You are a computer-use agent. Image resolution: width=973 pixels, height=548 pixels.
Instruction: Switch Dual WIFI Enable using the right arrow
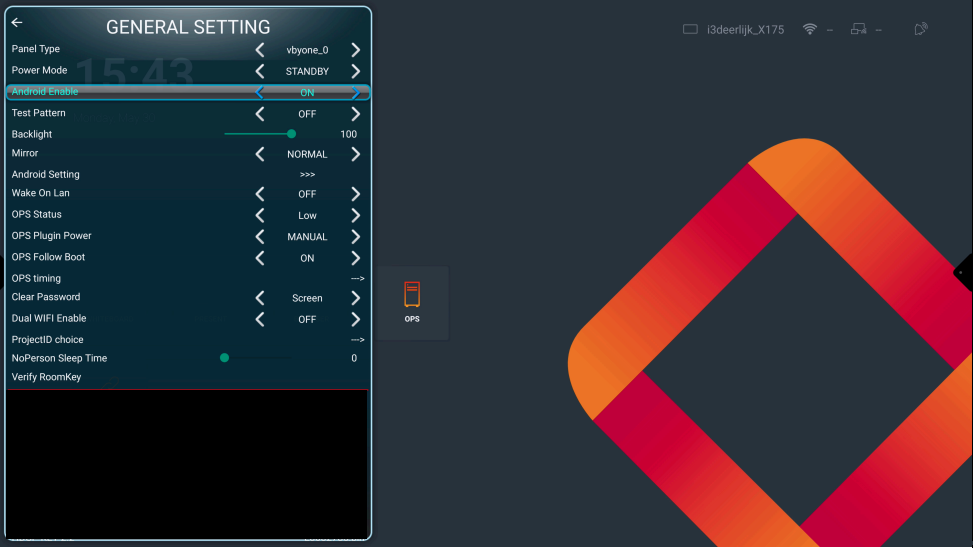tap(355, 319)
